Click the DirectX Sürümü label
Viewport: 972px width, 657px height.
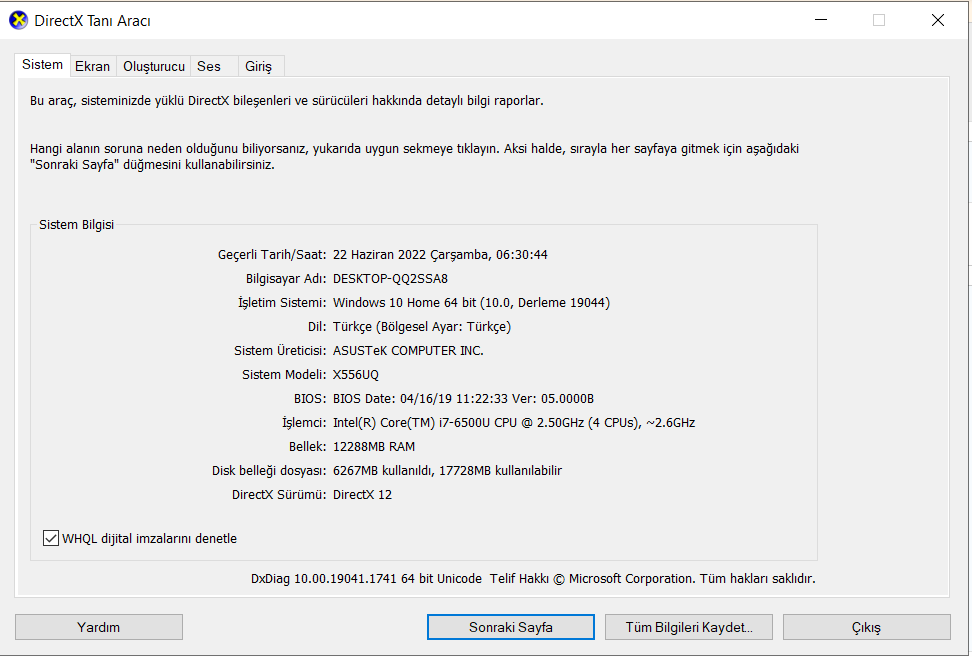tap(279, 495)
